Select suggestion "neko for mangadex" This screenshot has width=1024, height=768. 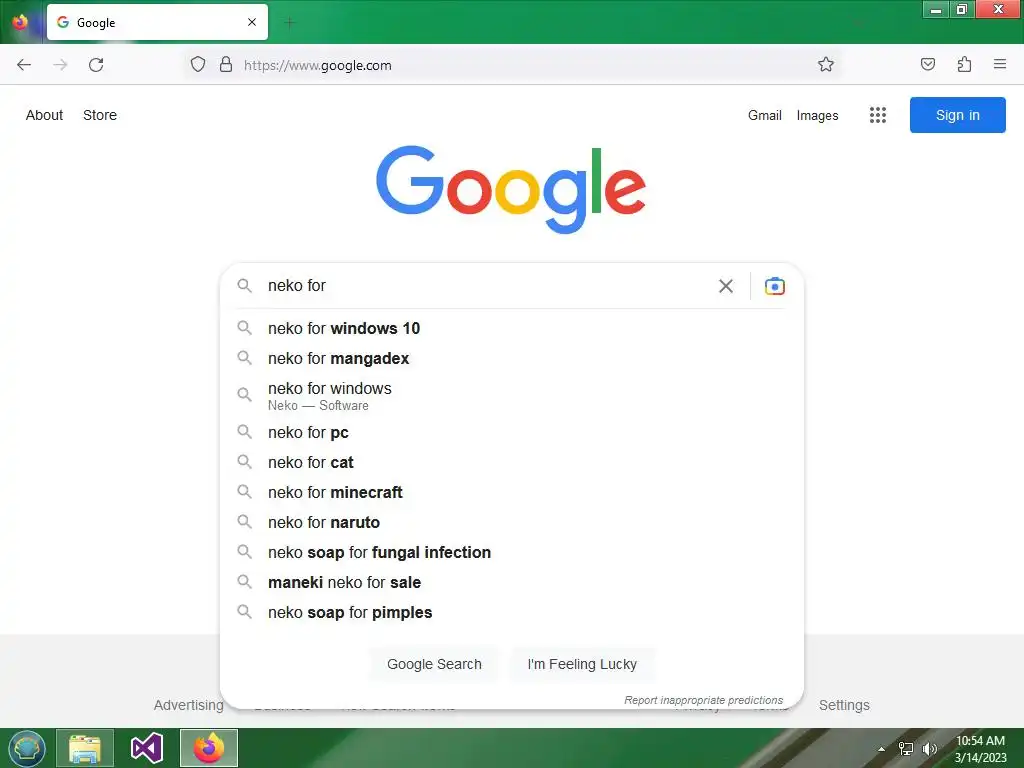(512, 359)
